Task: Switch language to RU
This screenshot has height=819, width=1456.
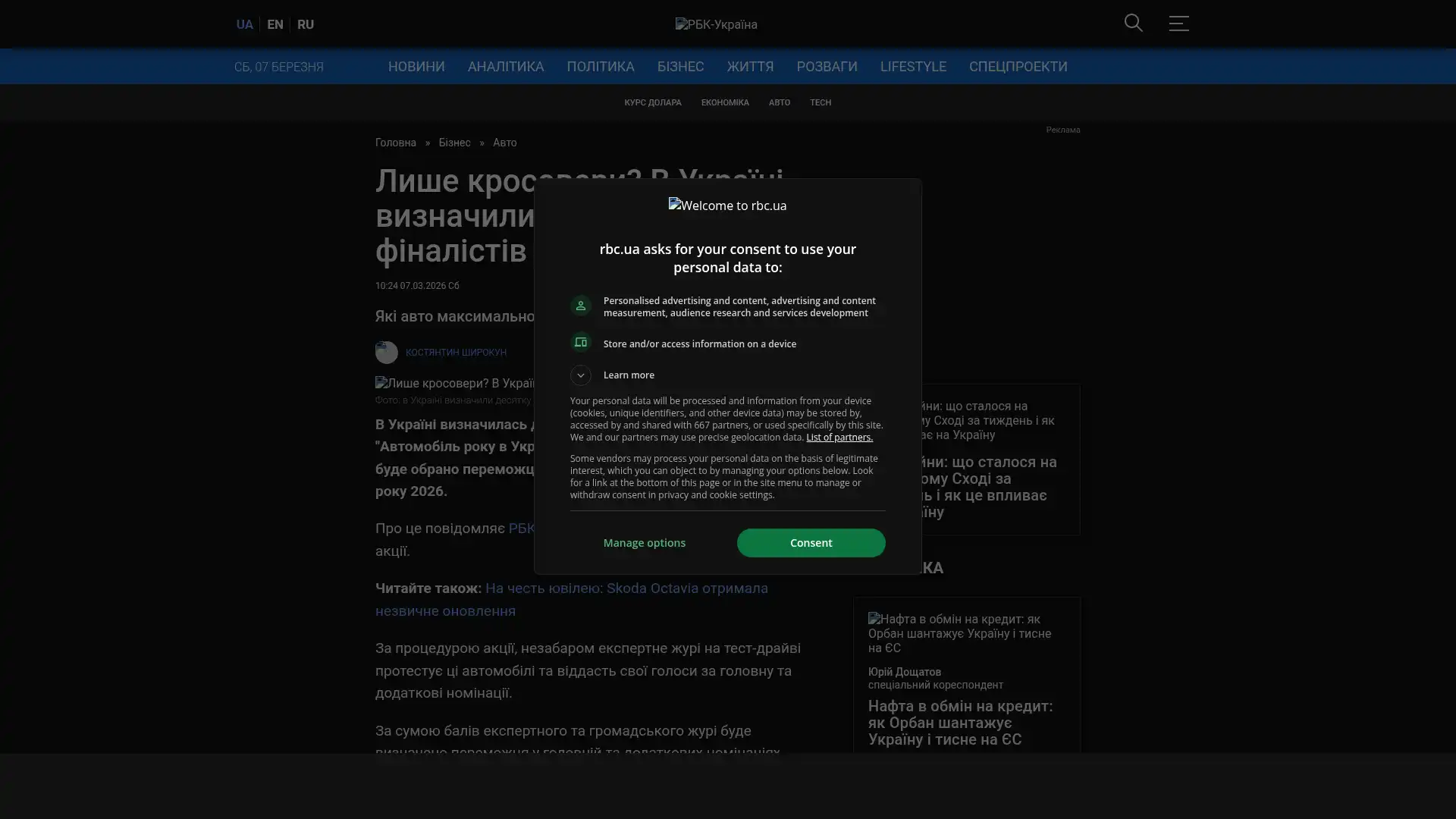Action: click(x=305, y=24)
